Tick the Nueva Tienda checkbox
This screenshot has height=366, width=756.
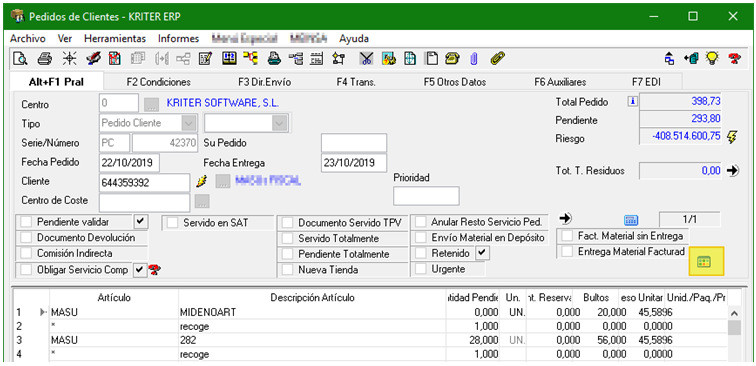pos(287,270)
